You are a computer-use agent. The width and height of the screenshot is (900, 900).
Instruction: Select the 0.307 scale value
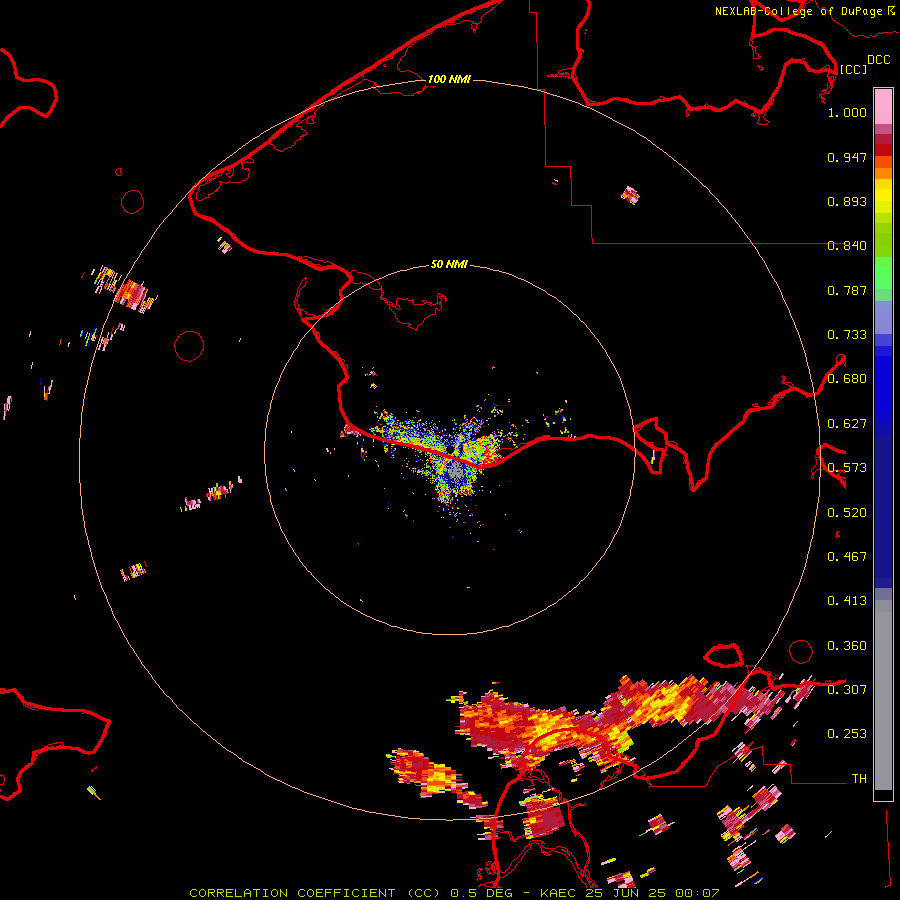[847, 690]
